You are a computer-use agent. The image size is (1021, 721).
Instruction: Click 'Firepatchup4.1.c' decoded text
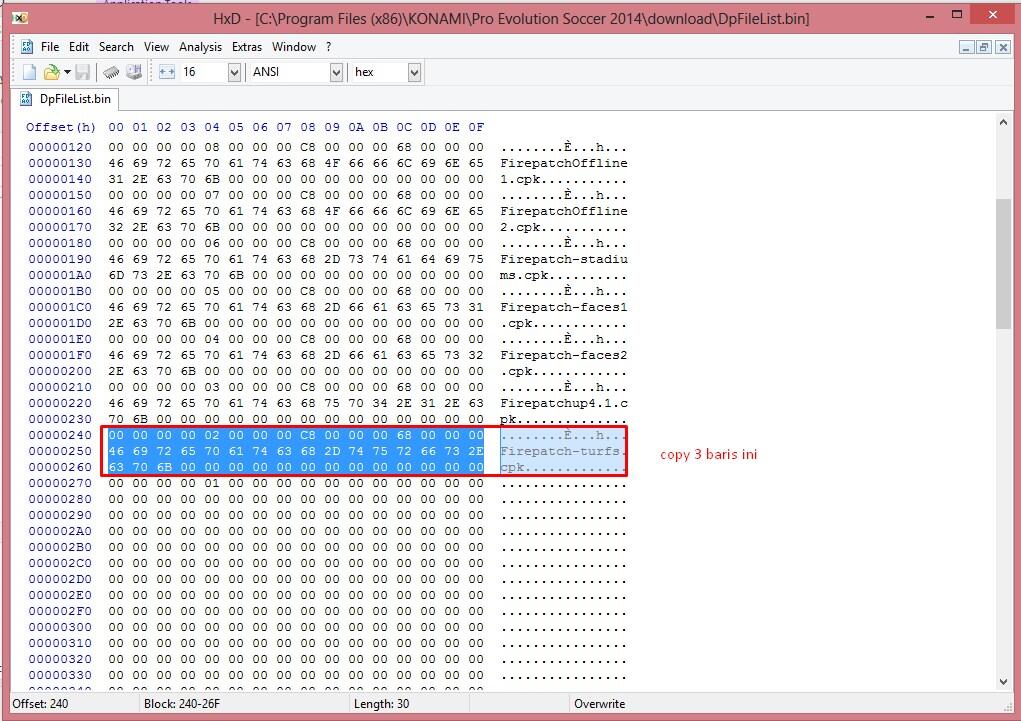pos(563,403)
